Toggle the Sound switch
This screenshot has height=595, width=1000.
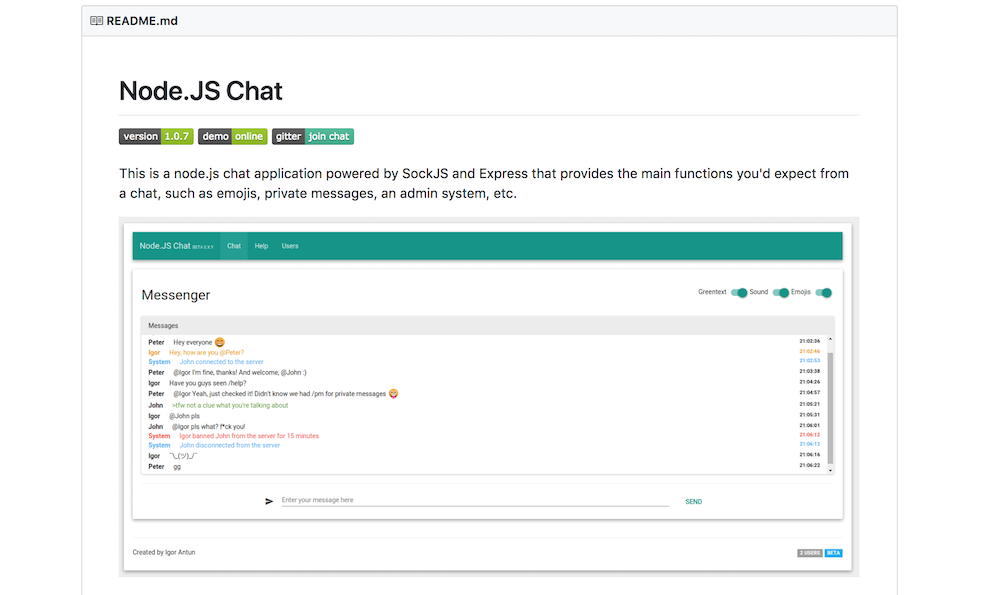781,293
